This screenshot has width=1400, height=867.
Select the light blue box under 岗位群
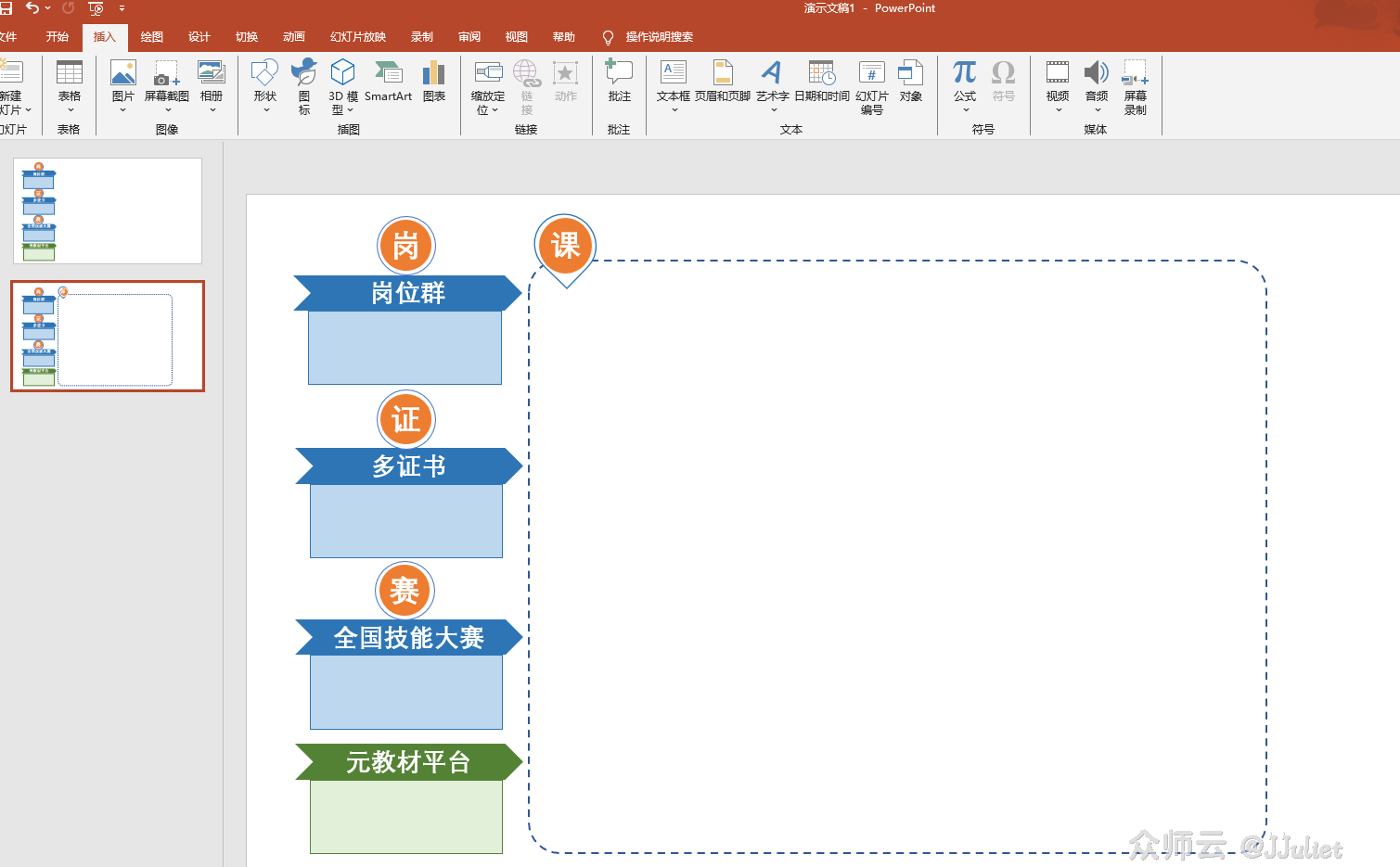pyautogui.click(x=405, y=348)
